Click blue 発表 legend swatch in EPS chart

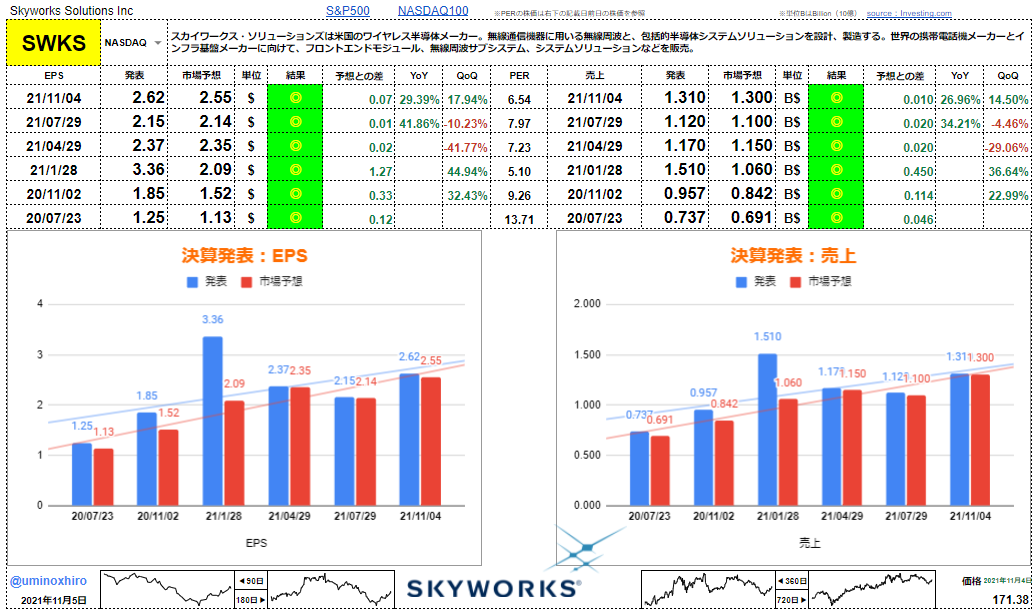point(192,282)
